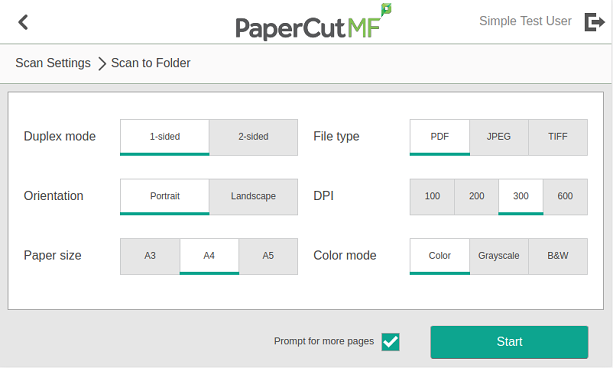Log out with the exit icon

[x=595, y=22]
